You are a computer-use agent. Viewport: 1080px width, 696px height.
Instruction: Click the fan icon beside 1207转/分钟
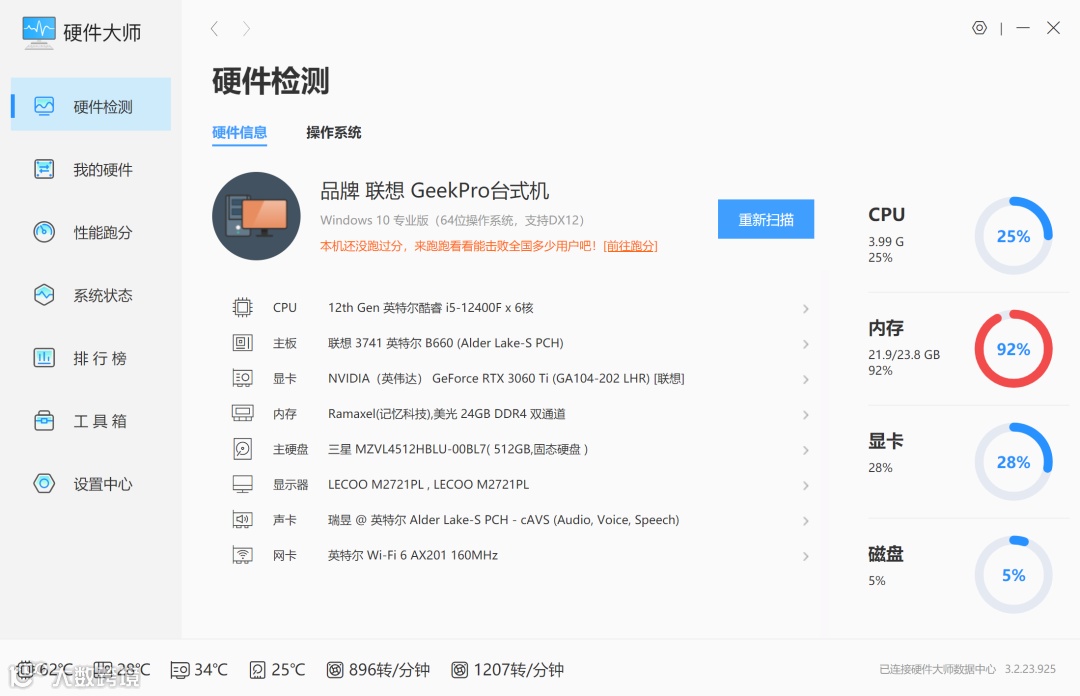pyautogui.click(x=459, y=670)
